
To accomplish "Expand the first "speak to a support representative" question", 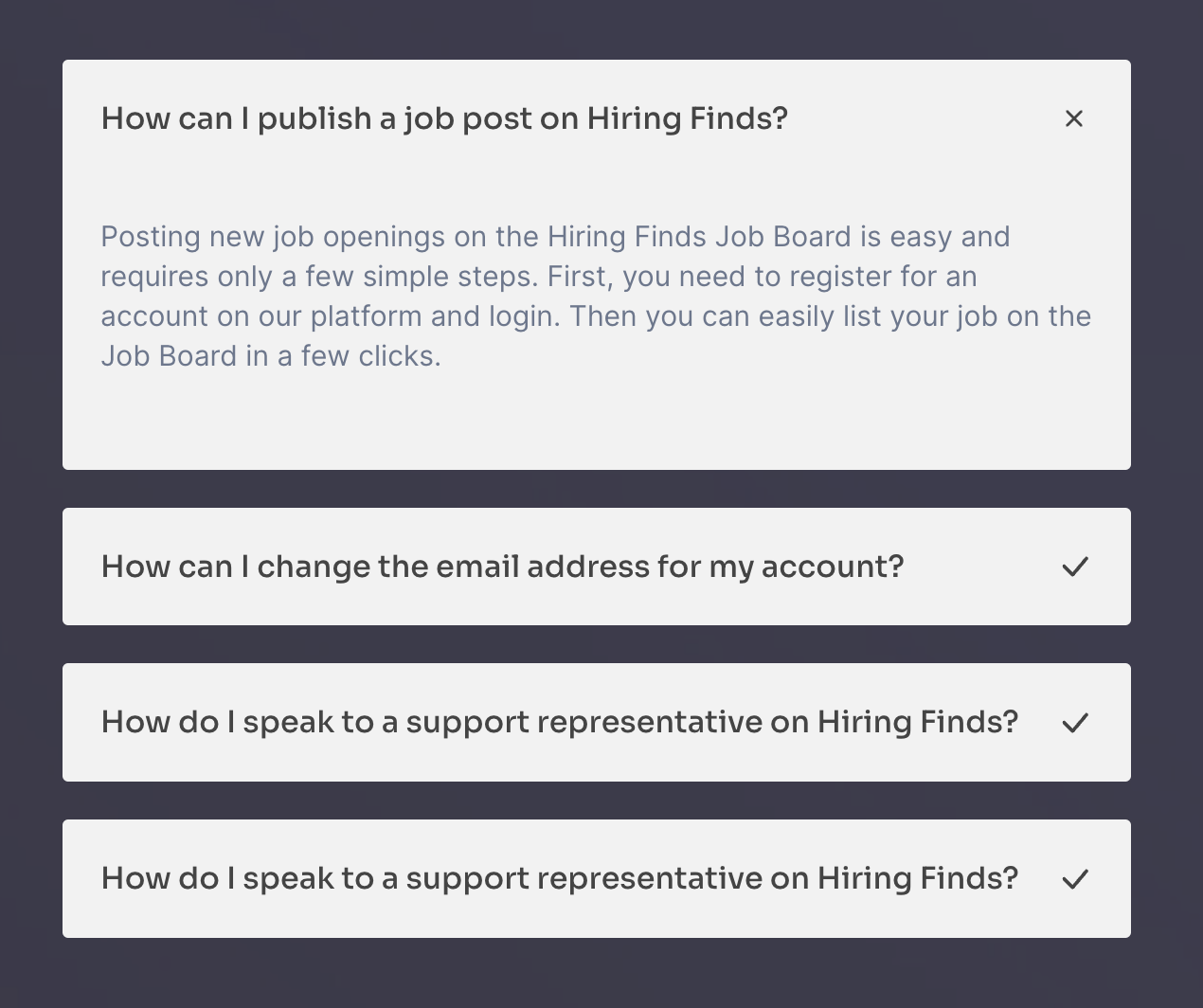I will pyautogui.click(x=559, y=723).
